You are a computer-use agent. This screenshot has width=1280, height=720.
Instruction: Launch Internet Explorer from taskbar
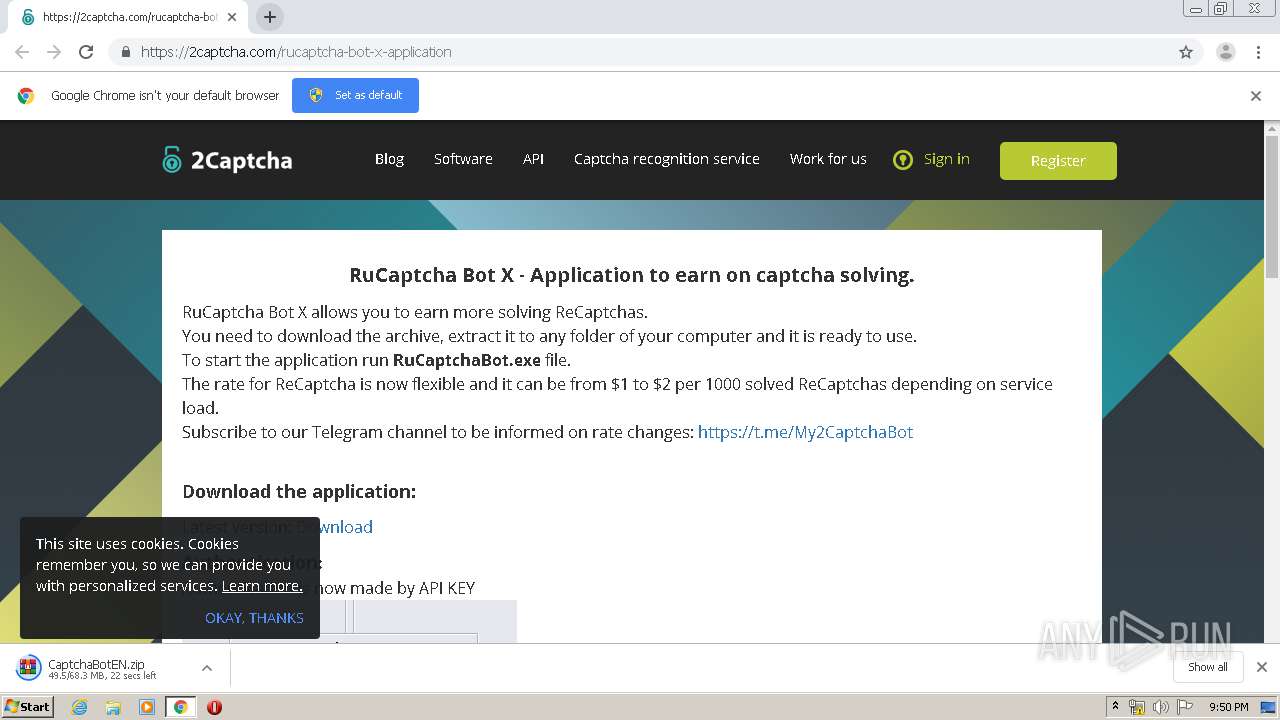click(x=80, y=707)
